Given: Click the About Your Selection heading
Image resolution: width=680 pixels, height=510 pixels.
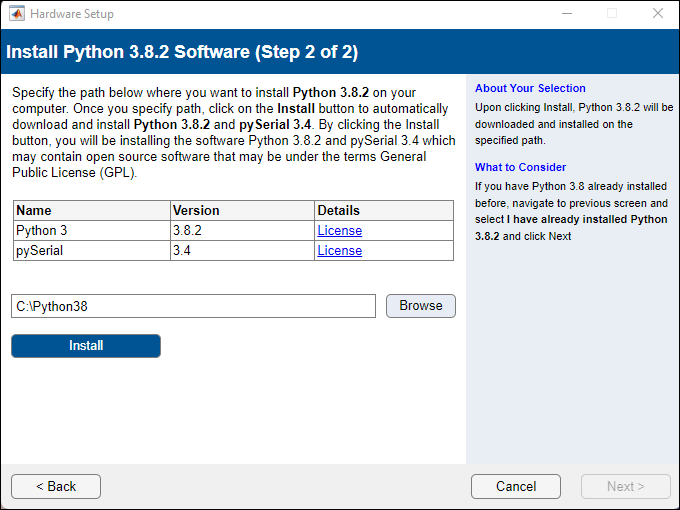Looking at the screenshot, I should pyautogui.click(x=530, y=88).
